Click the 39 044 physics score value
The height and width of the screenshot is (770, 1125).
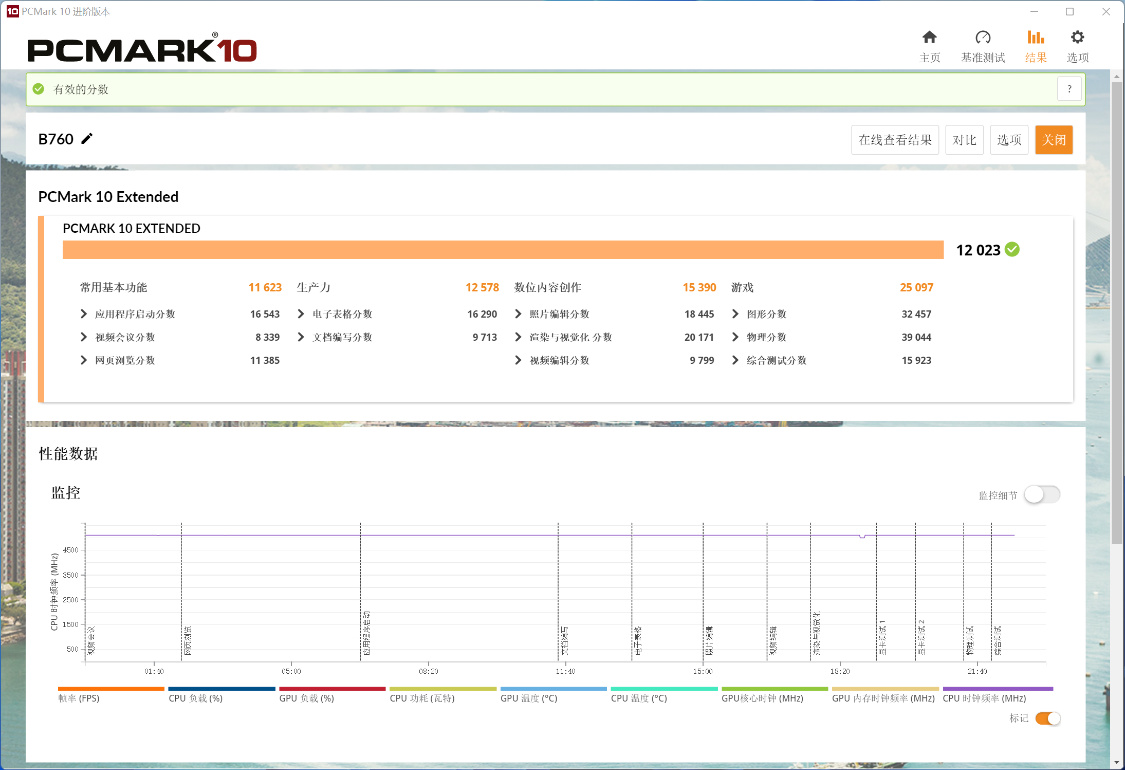pos(916,337)
